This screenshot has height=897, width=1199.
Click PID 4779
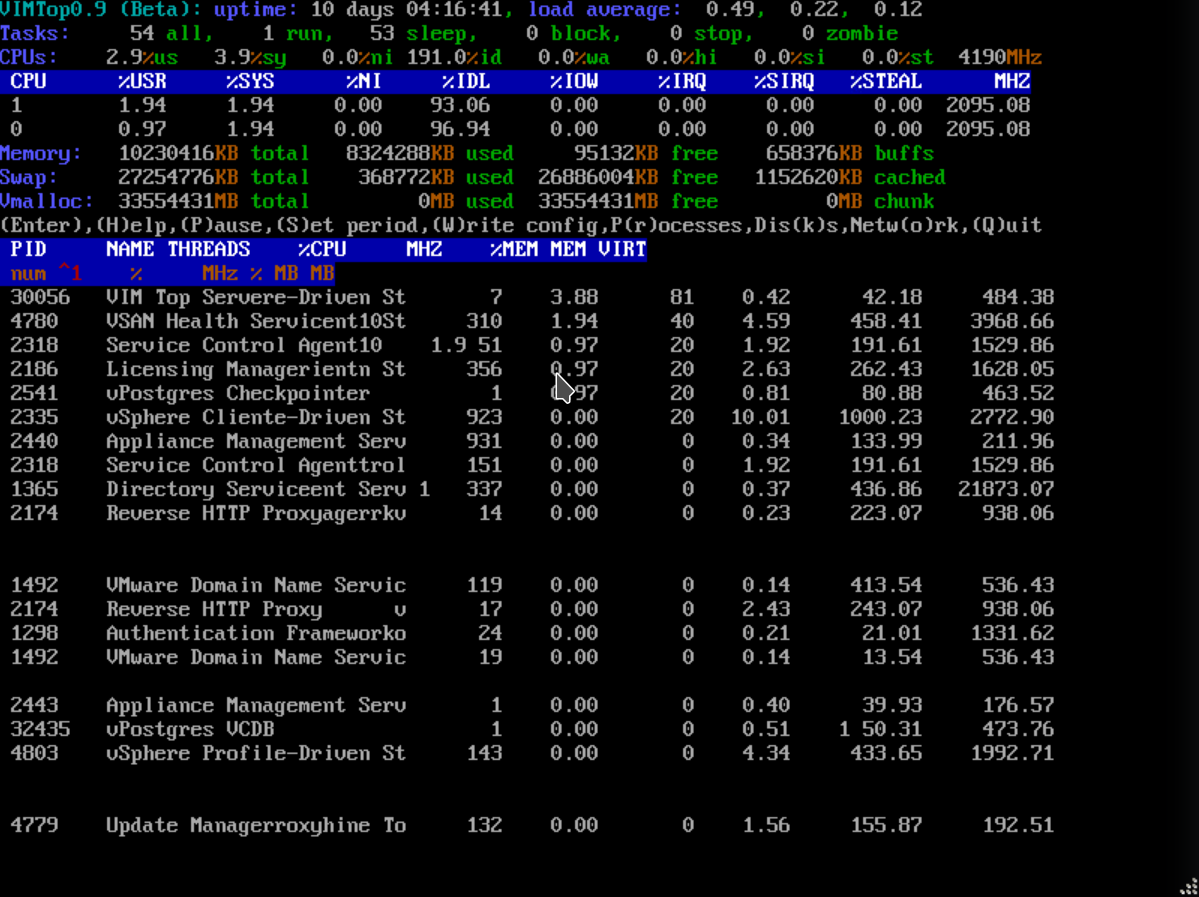[34, 825]
